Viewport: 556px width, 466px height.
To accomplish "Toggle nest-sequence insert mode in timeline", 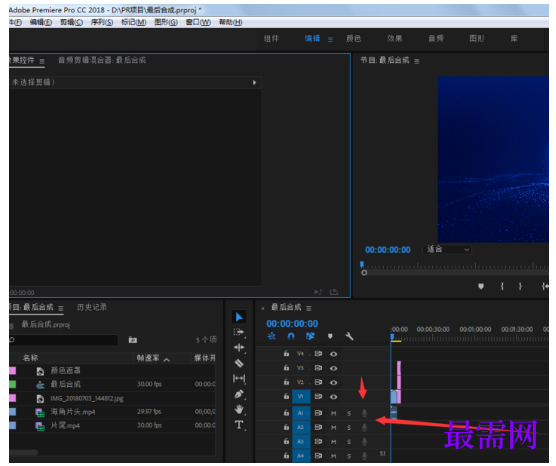I will (x=272, y=336).
